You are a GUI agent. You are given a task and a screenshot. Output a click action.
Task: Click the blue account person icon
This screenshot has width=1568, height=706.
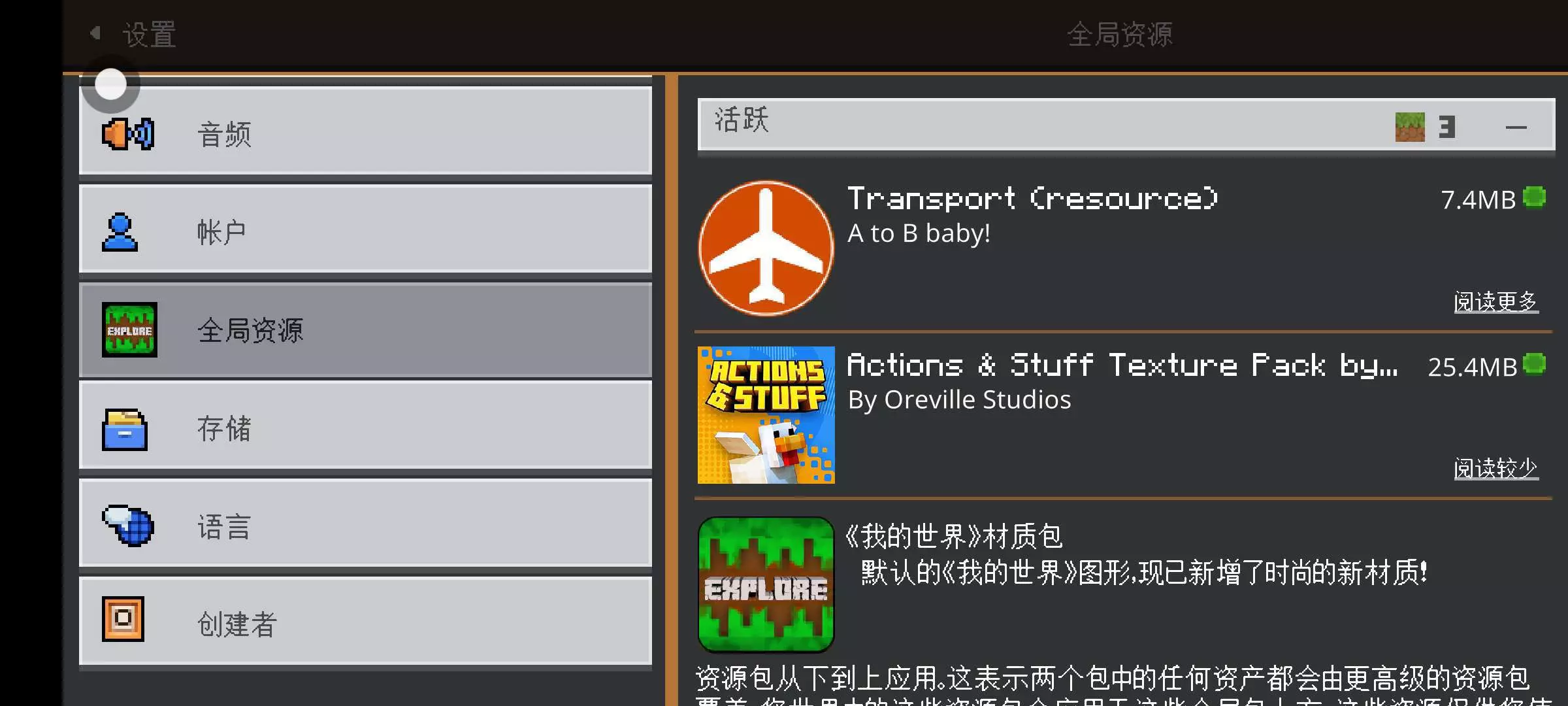click(120, 232)
